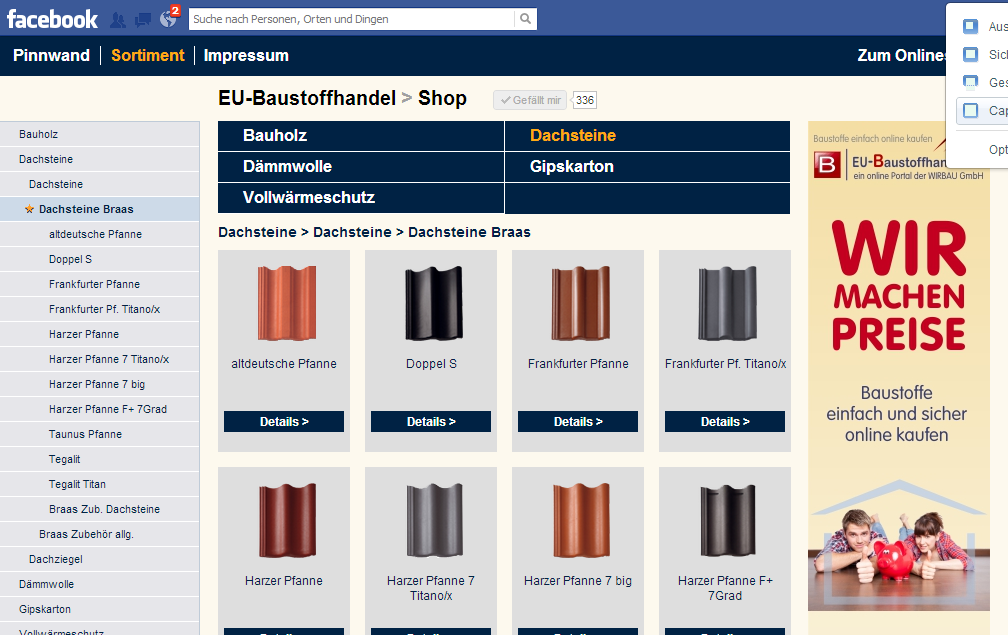Select the Vollwärmeschutz category tile
This screenshot has height=635, width=1008.
pos(361,197)
